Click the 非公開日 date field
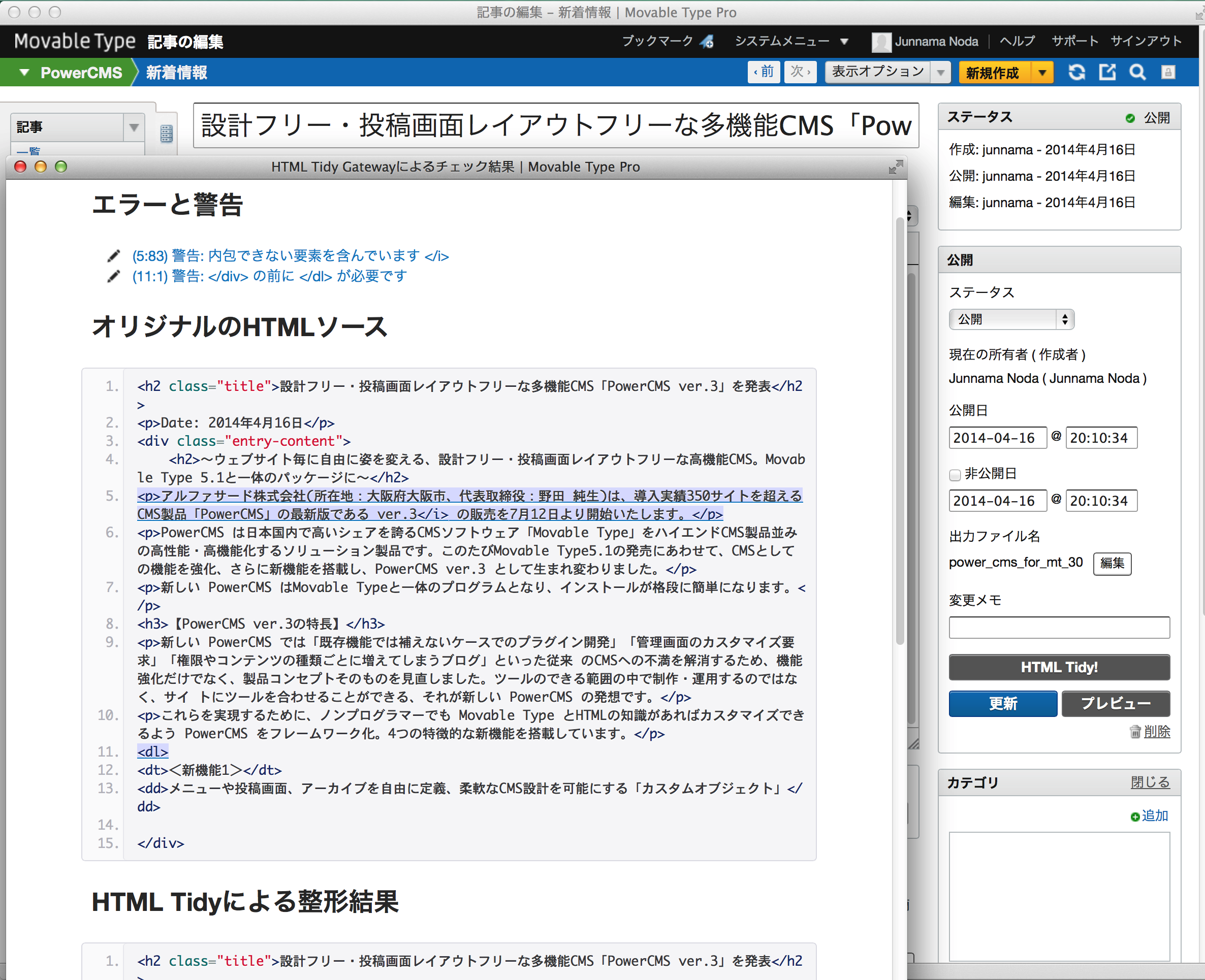Image resolution: width=1205 pixels, height=980 pixels. click(998, 501)
